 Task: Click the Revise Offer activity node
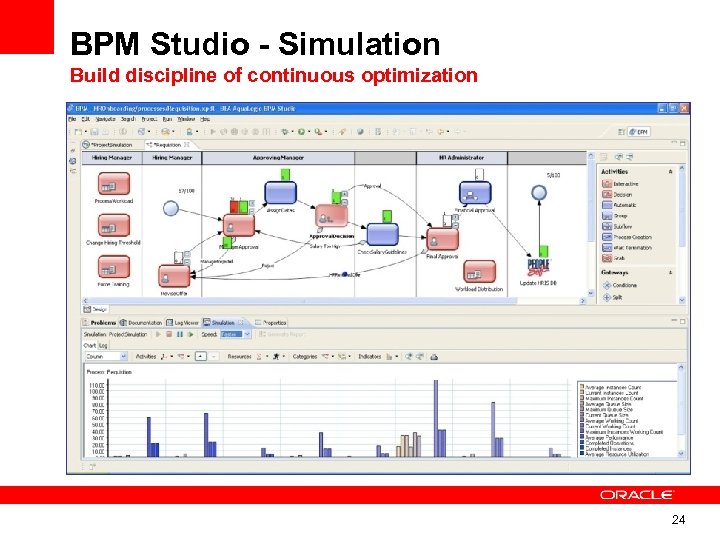tap(174, 277)
